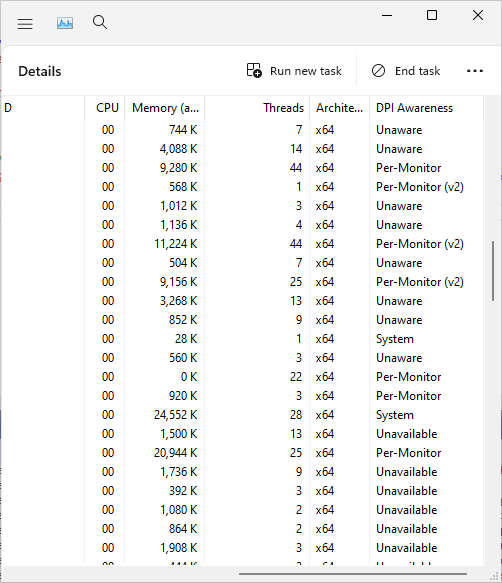Open the three-dot more options menu

click(475, 71)
